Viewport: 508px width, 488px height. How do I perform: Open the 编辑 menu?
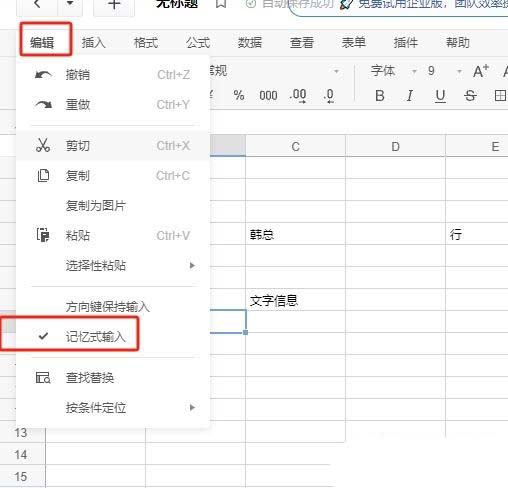42,42
